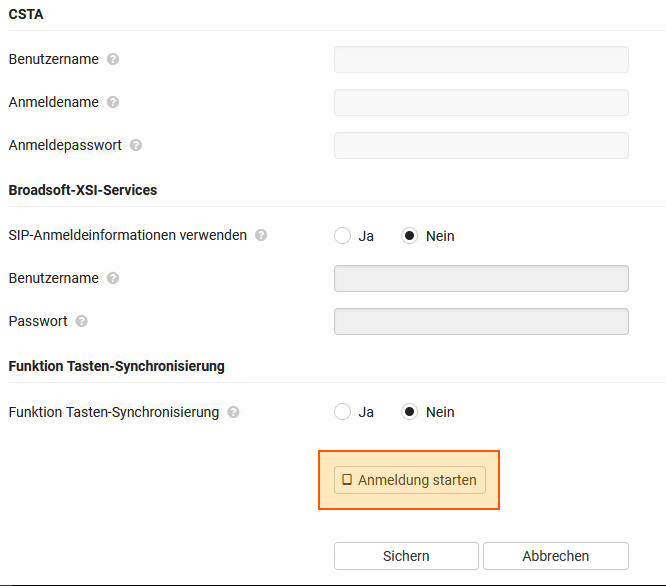Show help for Anmeldepasswort
666x586 pixels.
click(136, 145)
